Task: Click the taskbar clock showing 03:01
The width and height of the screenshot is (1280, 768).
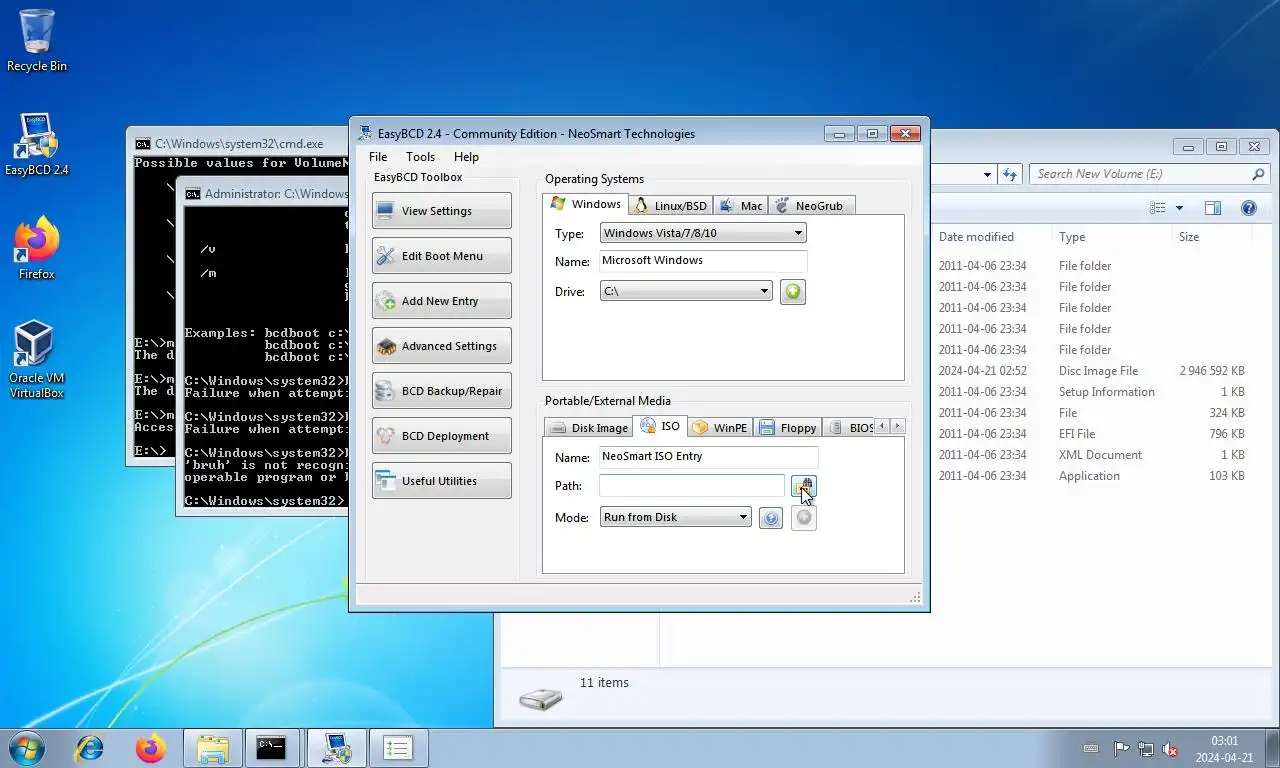Action: 1224,749
